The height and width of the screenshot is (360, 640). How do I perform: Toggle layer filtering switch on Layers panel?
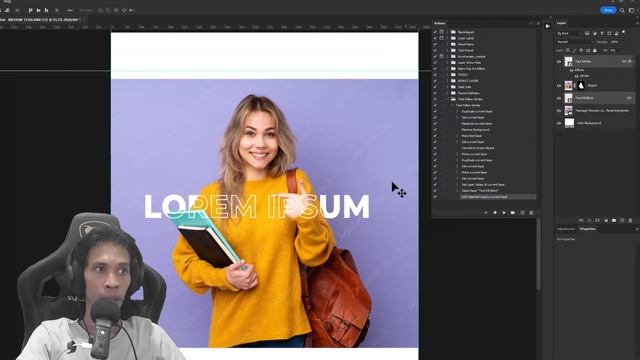(623, 32)
